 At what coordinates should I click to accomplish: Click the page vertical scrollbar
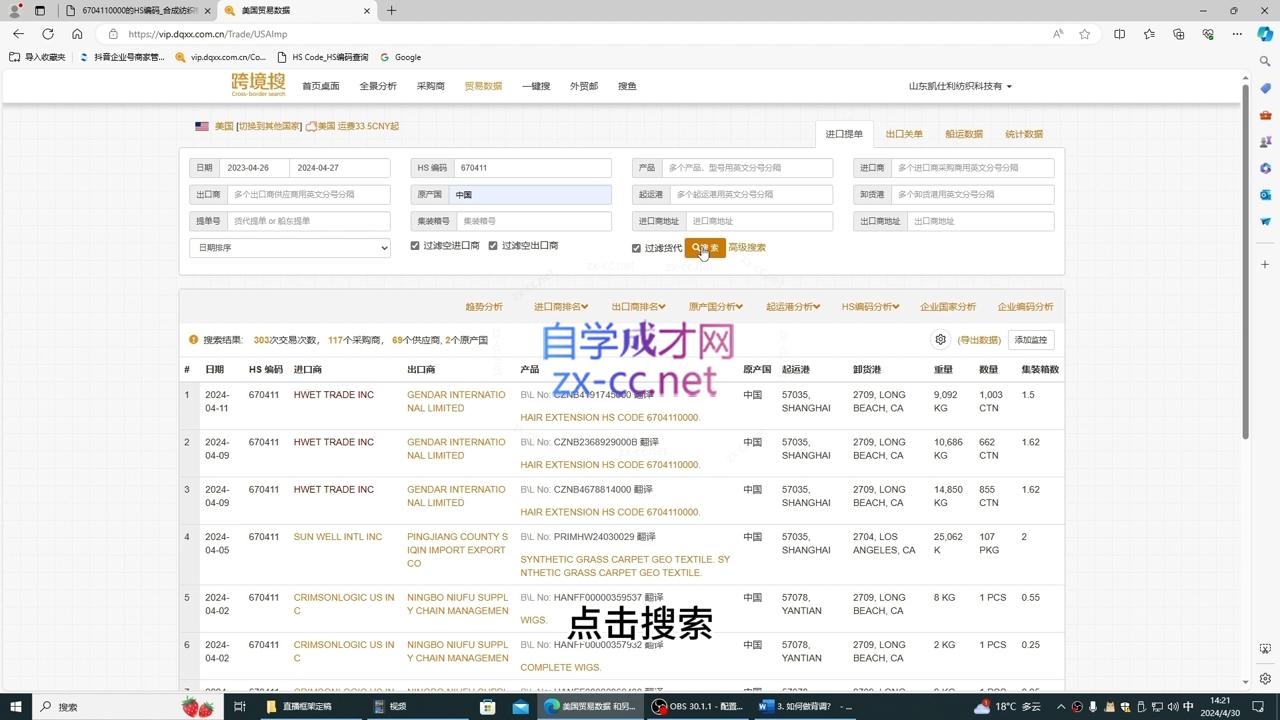1245,260
